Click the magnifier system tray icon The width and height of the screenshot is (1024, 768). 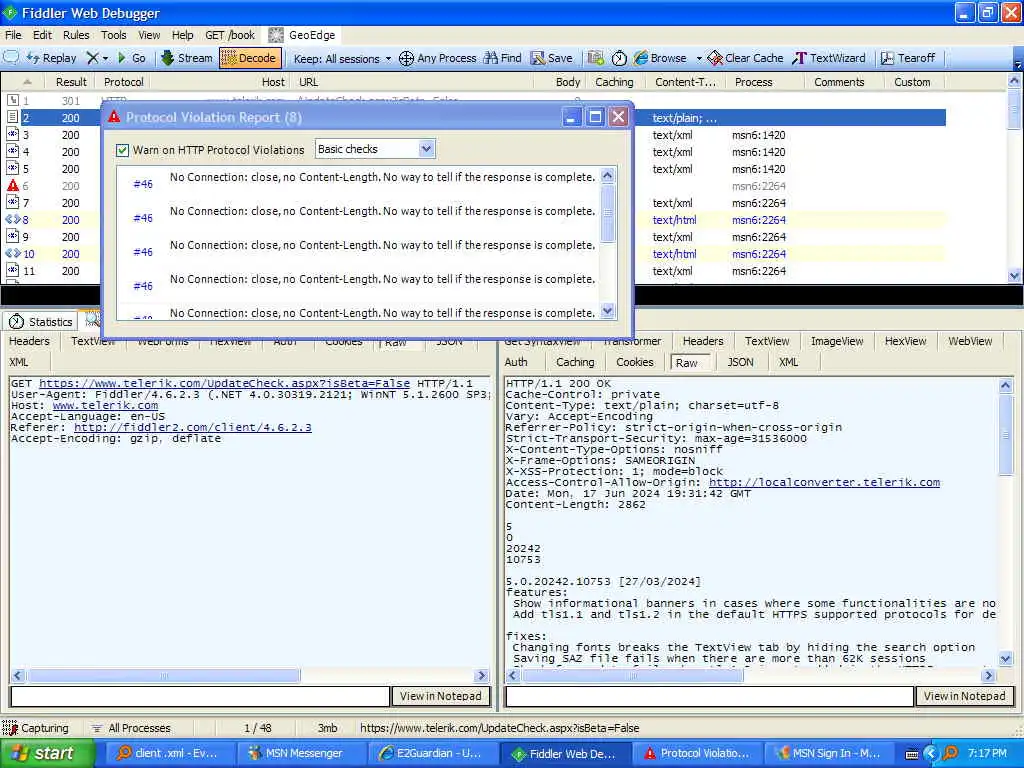(950, 754)
